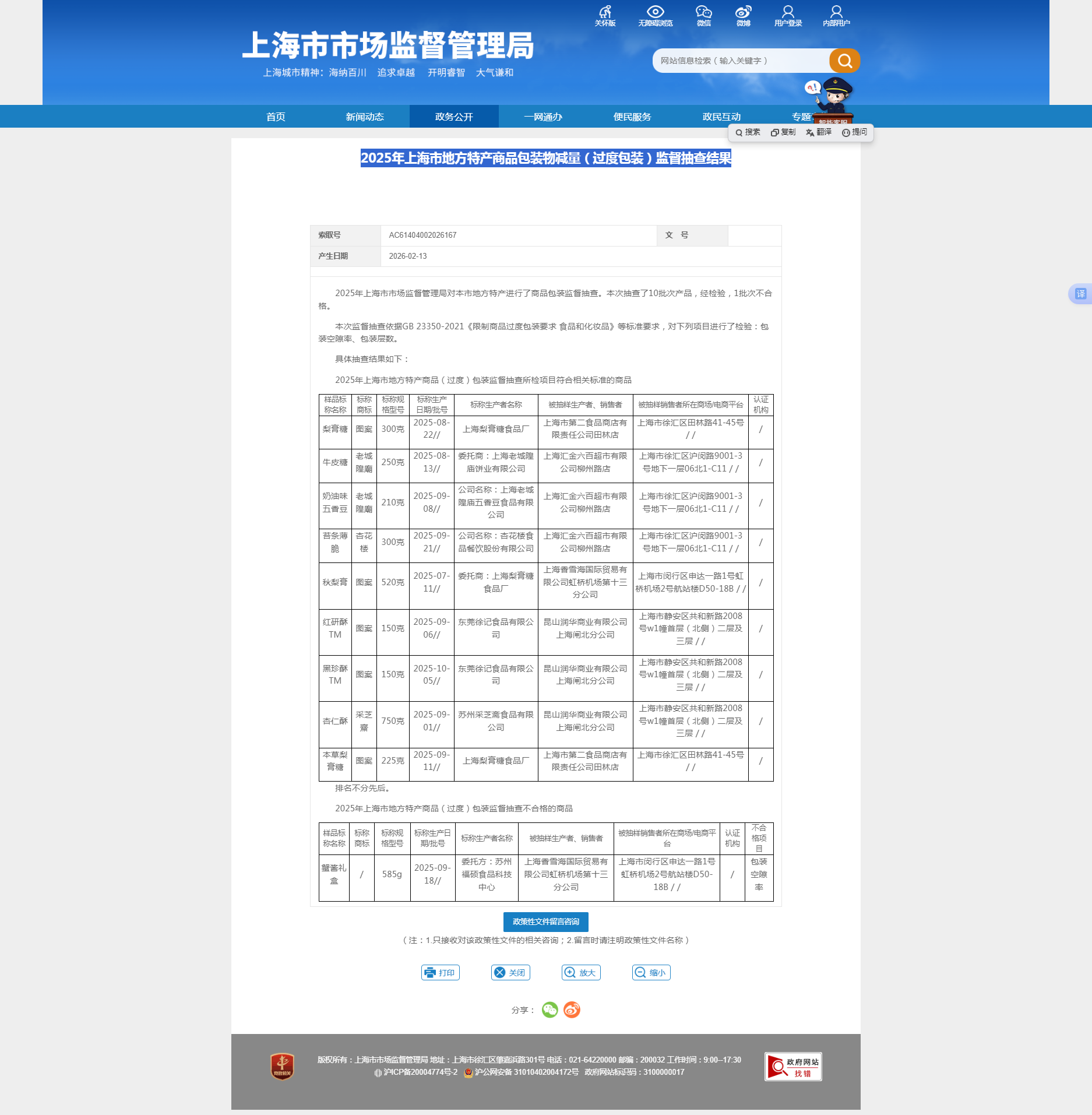Type in the 网站信息检索 search field
Screen dimensions: 1092x1115
(x=740, y=61)
